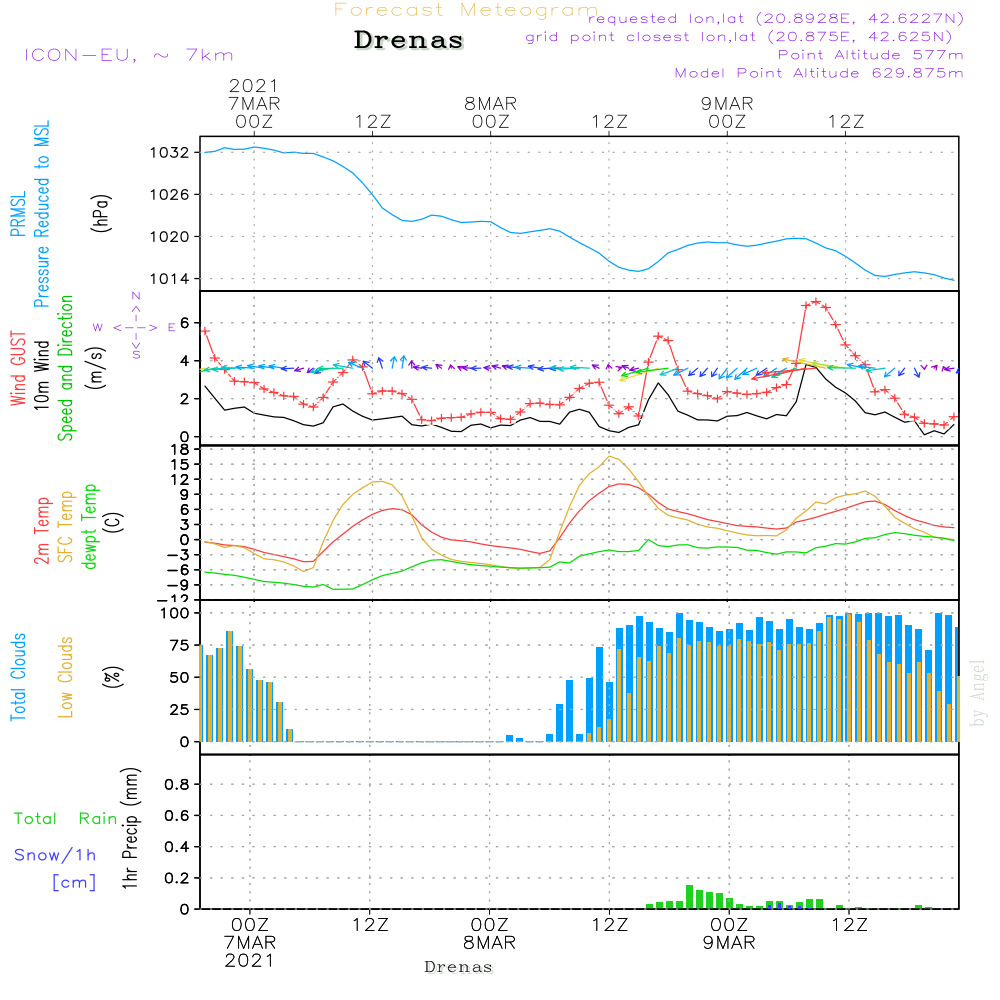Click the 8MAR 00Z top timeline marker
The image size is (1000, 1000).
pyautogui.click(x=490, y=112)
